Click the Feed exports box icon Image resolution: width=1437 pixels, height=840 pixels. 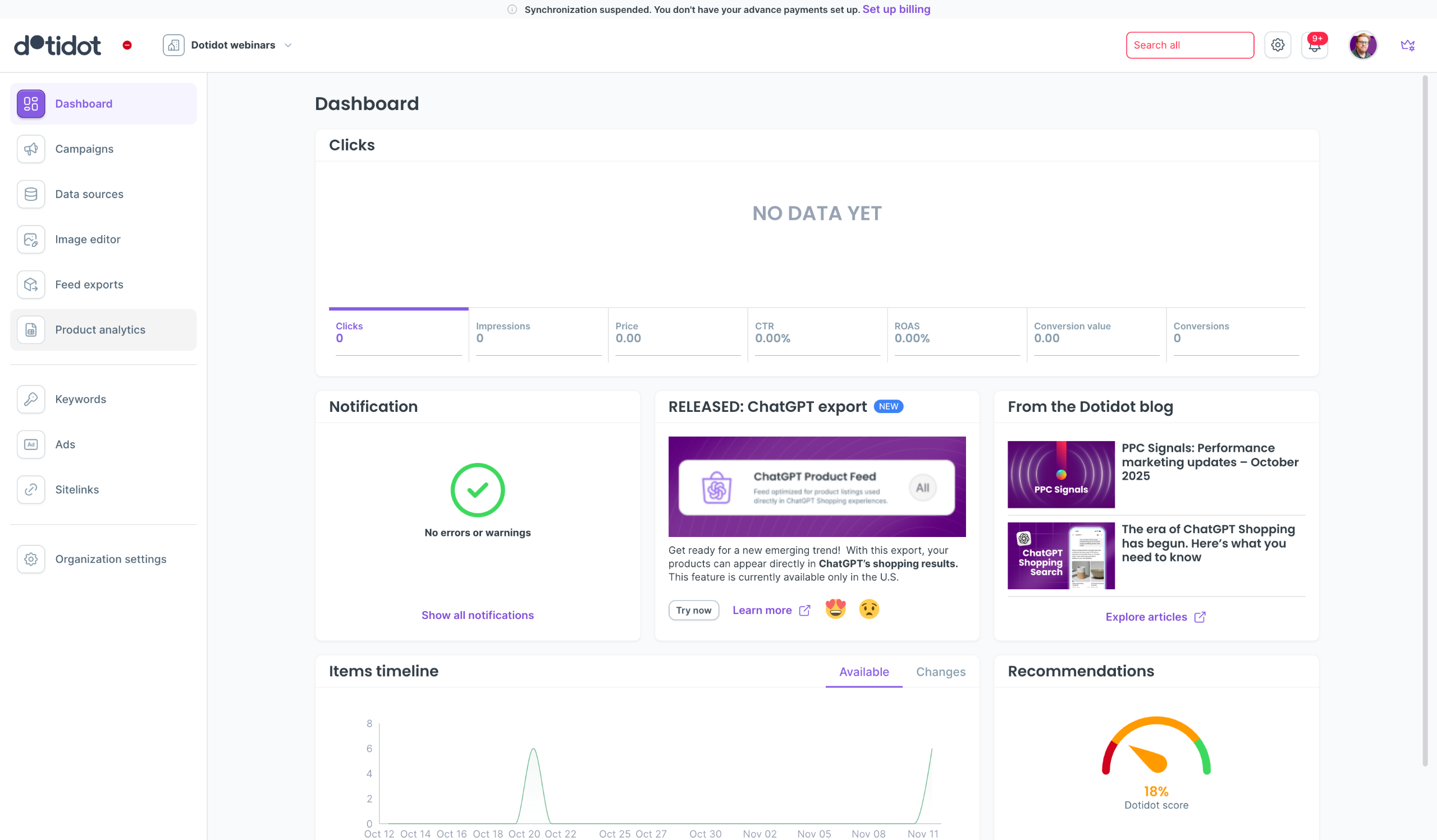pyautogui.click(x=31, y=284)
